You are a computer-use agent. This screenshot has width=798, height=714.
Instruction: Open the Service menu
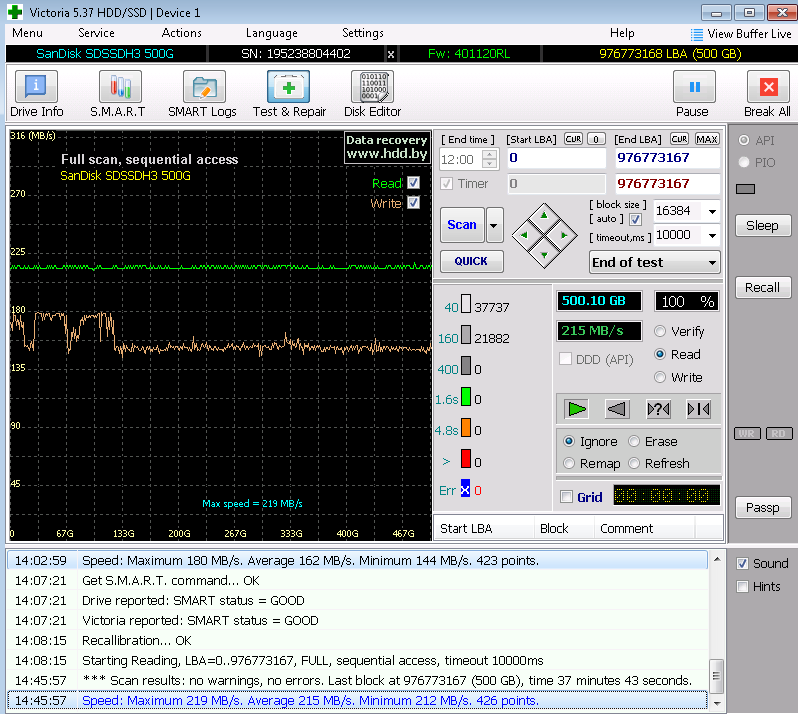click(96, 33)
